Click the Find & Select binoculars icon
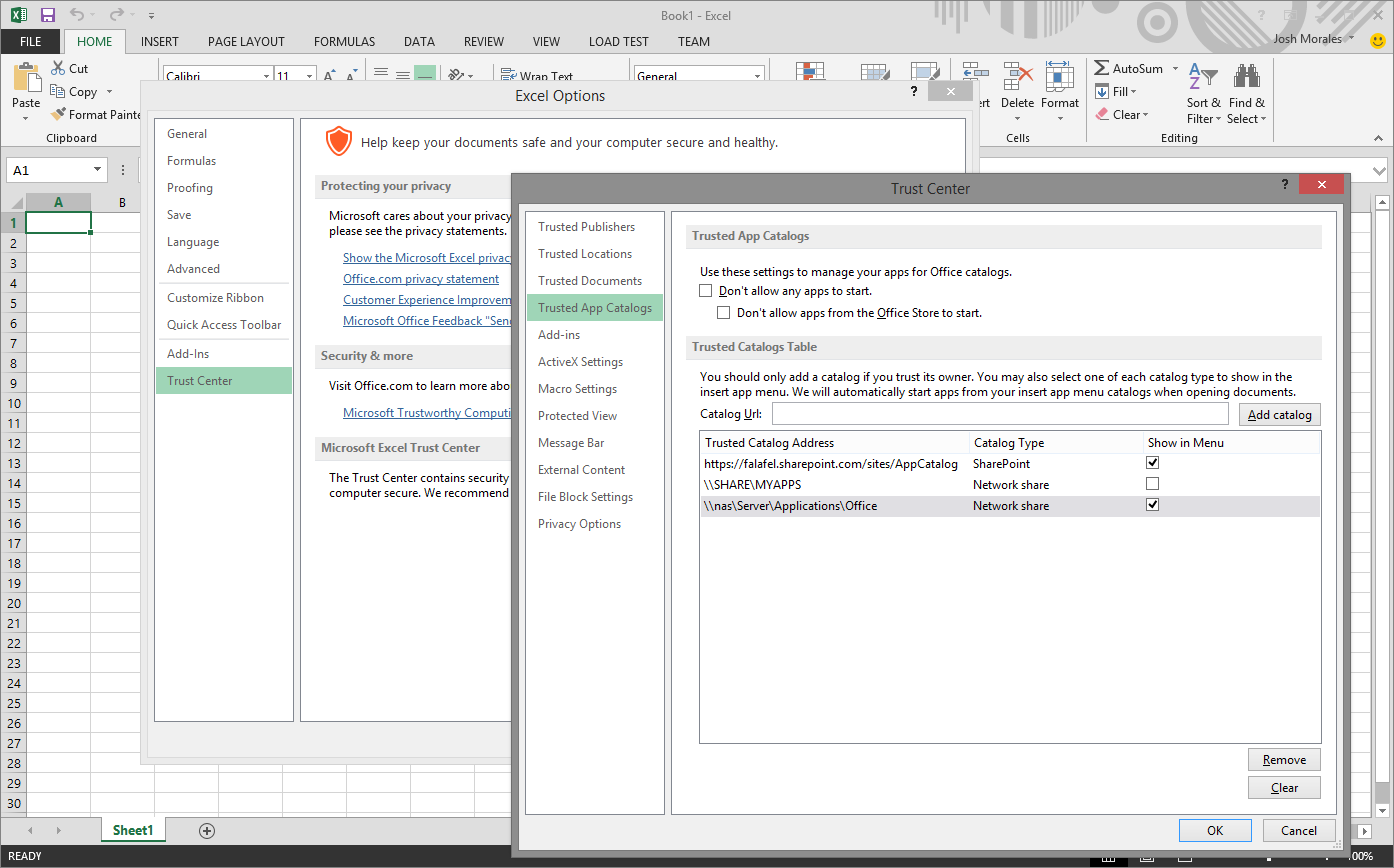The image size is (1394, 868). click(1246, 75)
